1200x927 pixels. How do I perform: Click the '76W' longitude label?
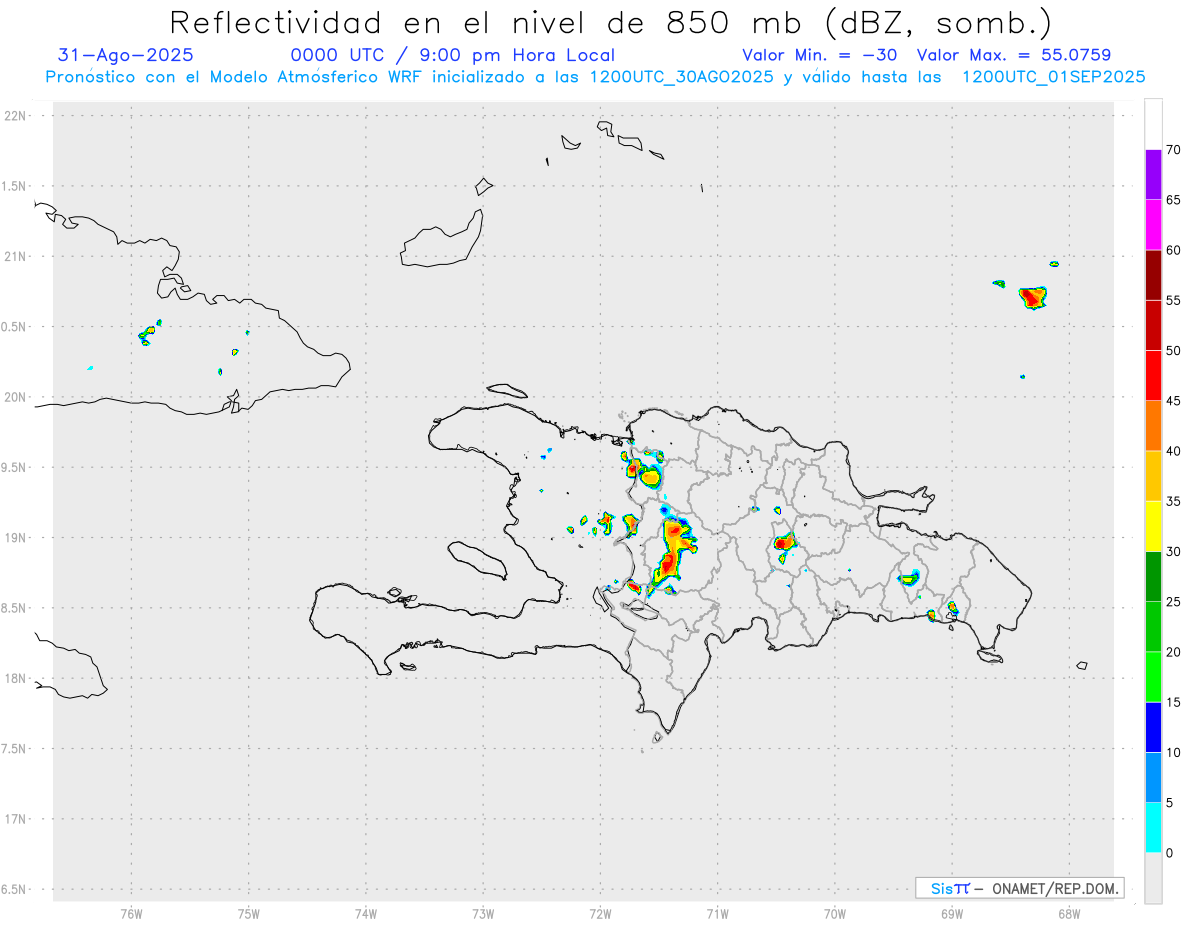point(131,913)
